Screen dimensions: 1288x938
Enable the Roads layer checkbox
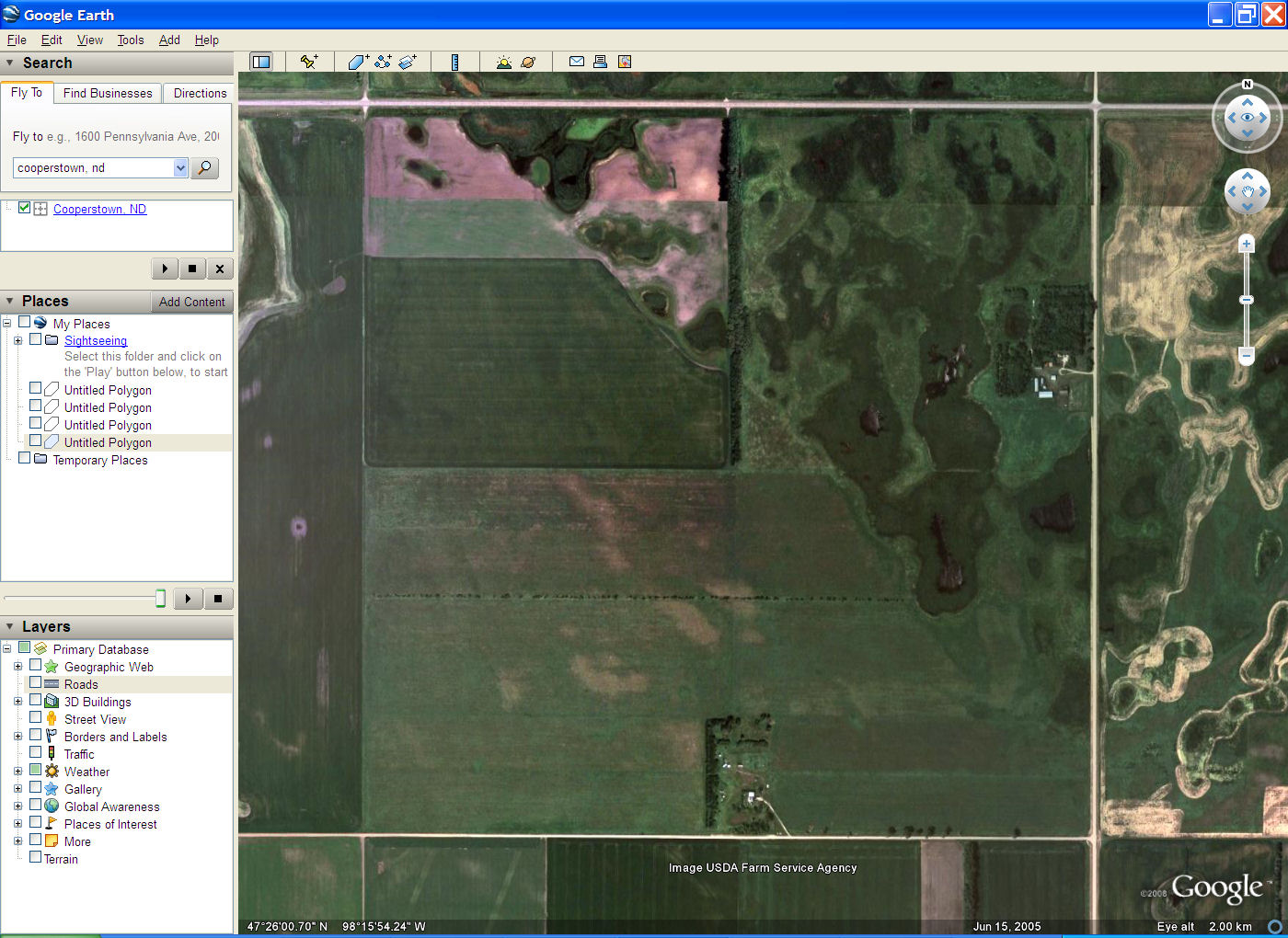(x=35, y=683)
